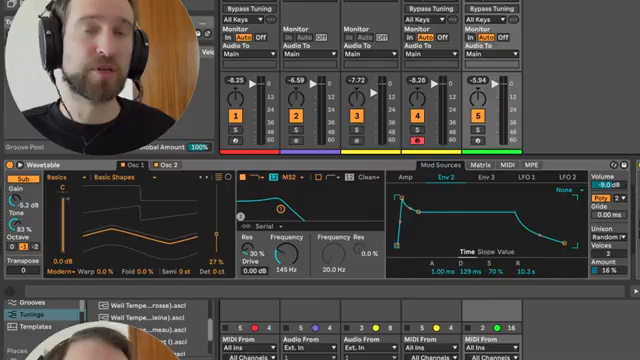Screen dimensions: 640x360
Task: Click the ellipsis button beside track 5 All Keys
Action: pyautogui.click(x=513, y=20)
